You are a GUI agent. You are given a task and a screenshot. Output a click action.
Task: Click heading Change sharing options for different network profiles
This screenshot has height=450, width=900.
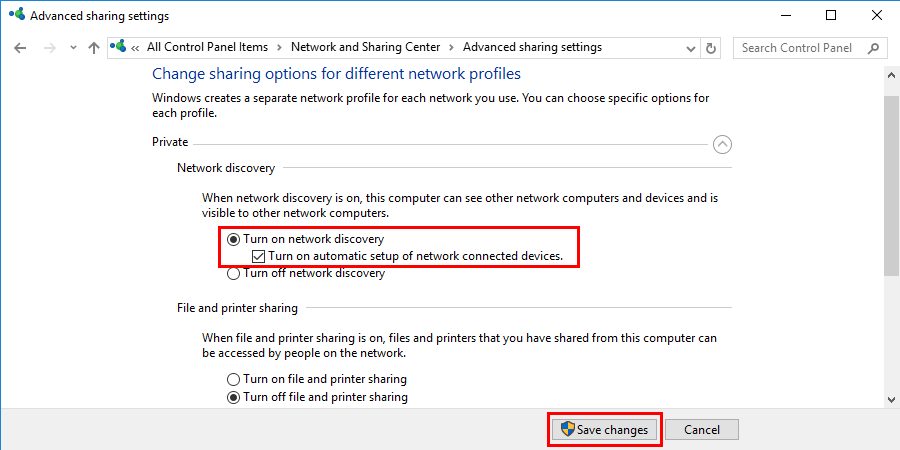336,74
